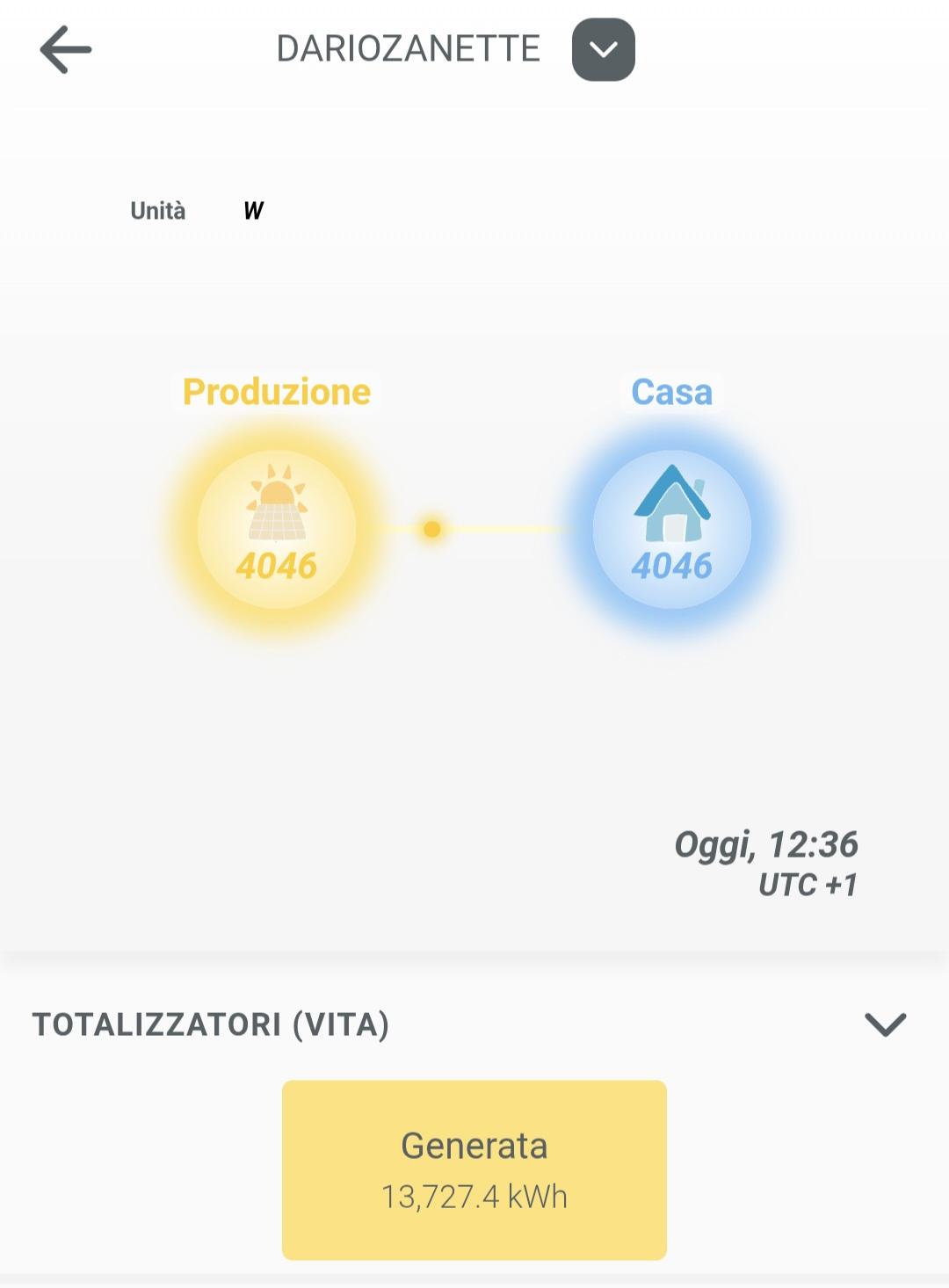
Task: Collapse the Totalizzatori section chevron
Action: (885, 1024)
